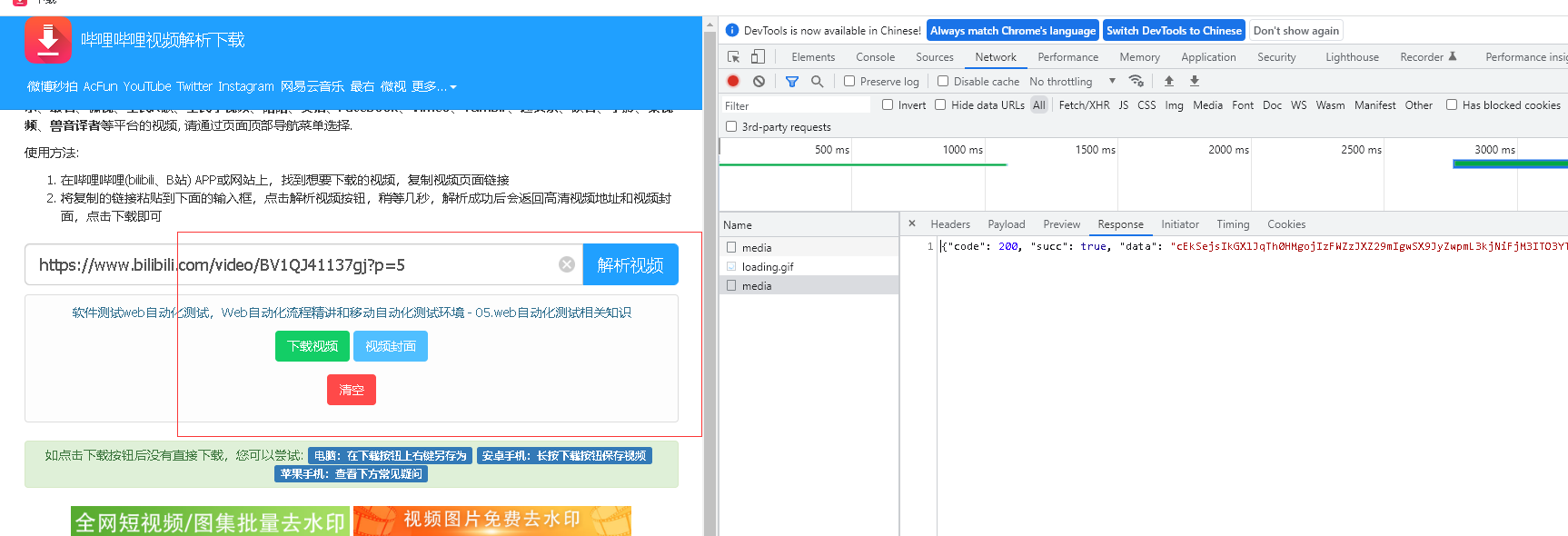Viewport: 1568px width, 536px height.
Task: Click the network Filter text field
Action: [x=796, y=105]
